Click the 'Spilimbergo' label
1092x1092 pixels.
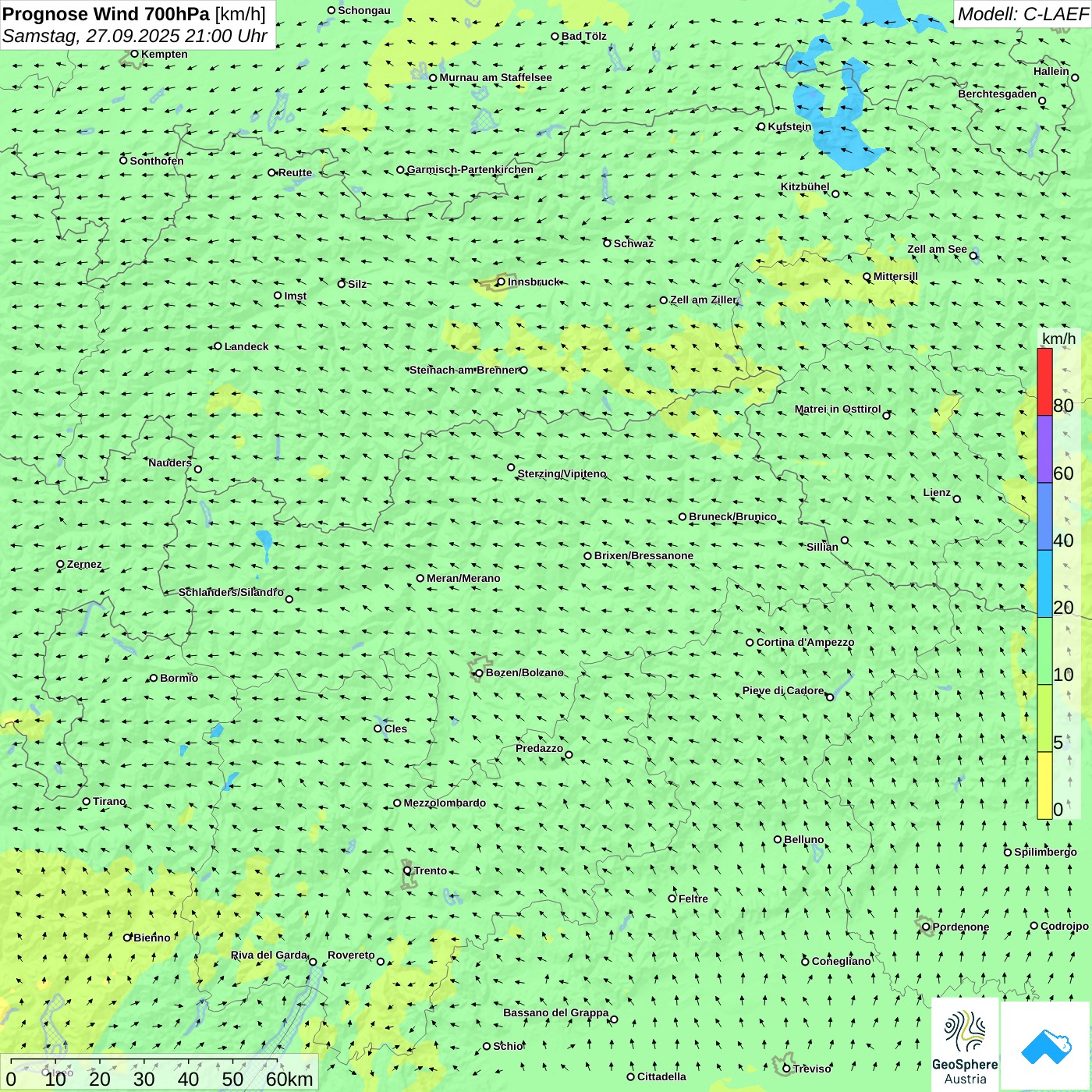(1045, 852)
